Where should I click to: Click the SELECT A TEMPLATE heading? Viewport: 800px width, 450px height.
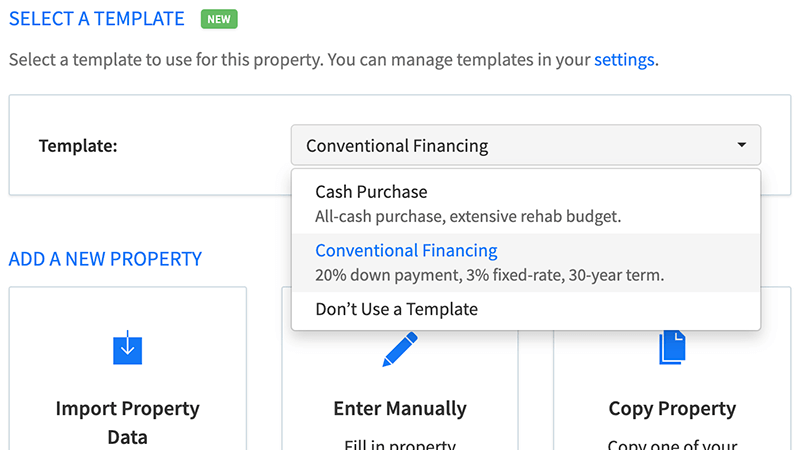[96, 19]
